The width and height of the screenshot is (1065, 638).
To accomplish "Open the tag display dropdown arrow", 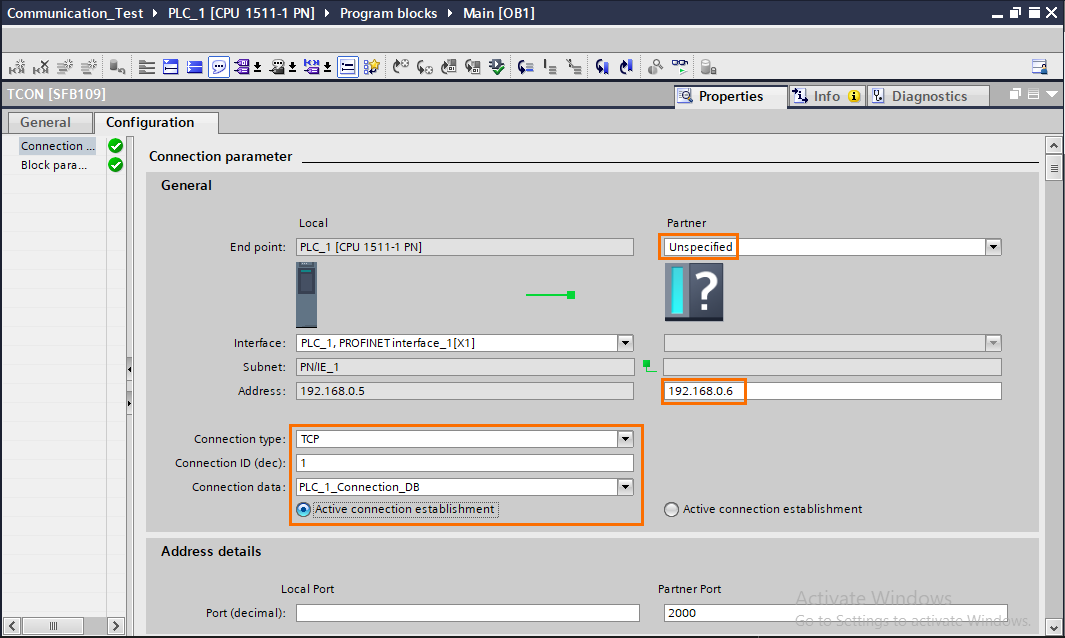I will click(257, 67).
